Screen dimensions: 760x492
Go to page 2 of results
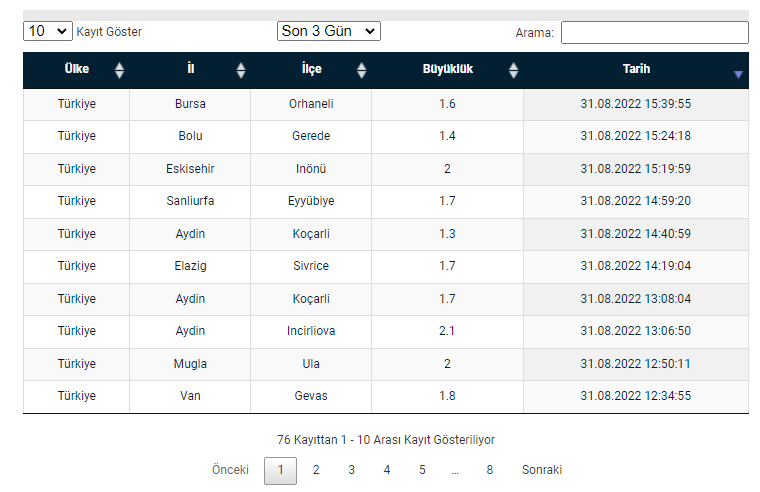coord(316,470)
